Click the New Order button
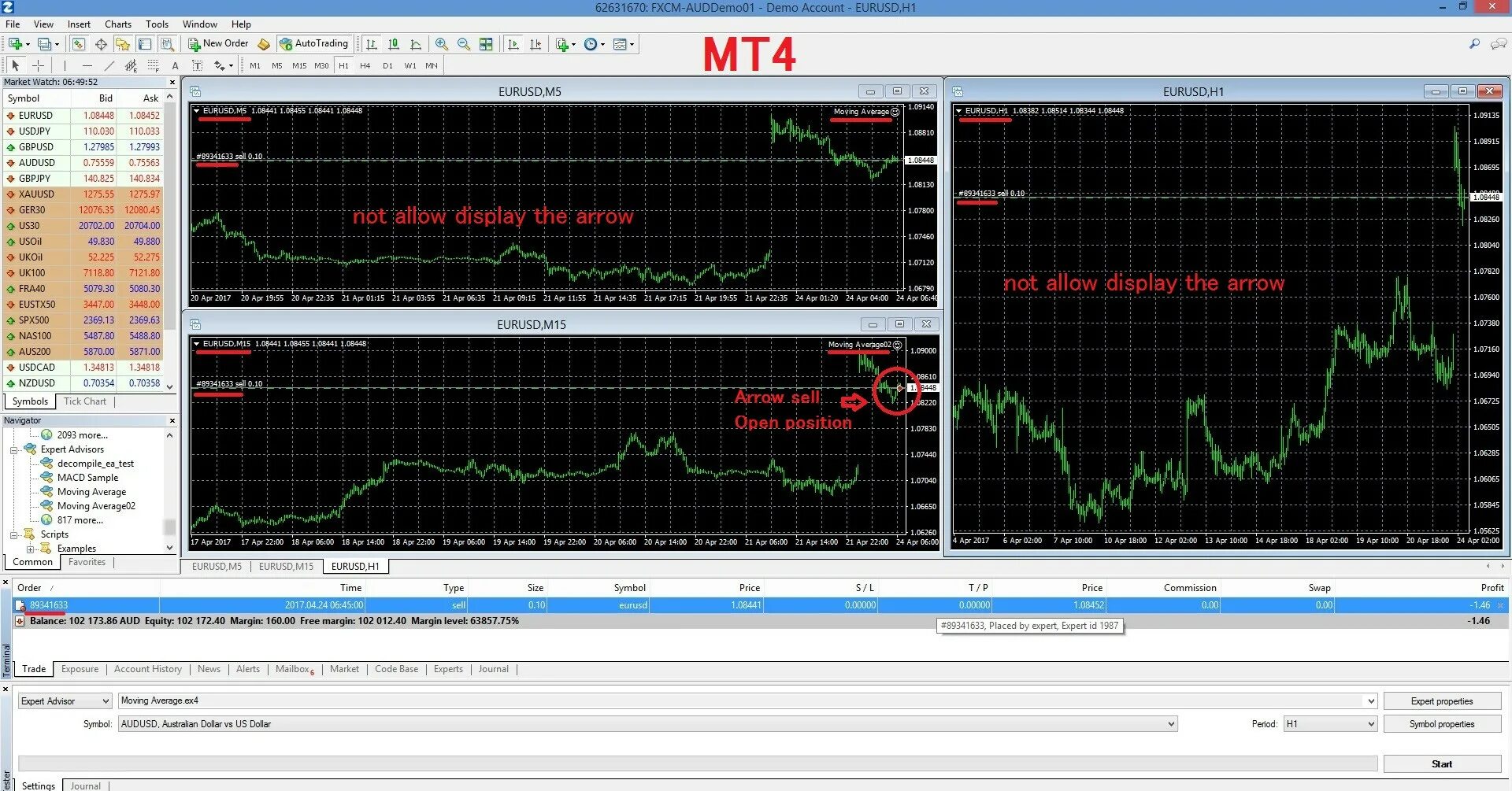The width and height of the screenshot is (1512, 791). tap(218, 44)
